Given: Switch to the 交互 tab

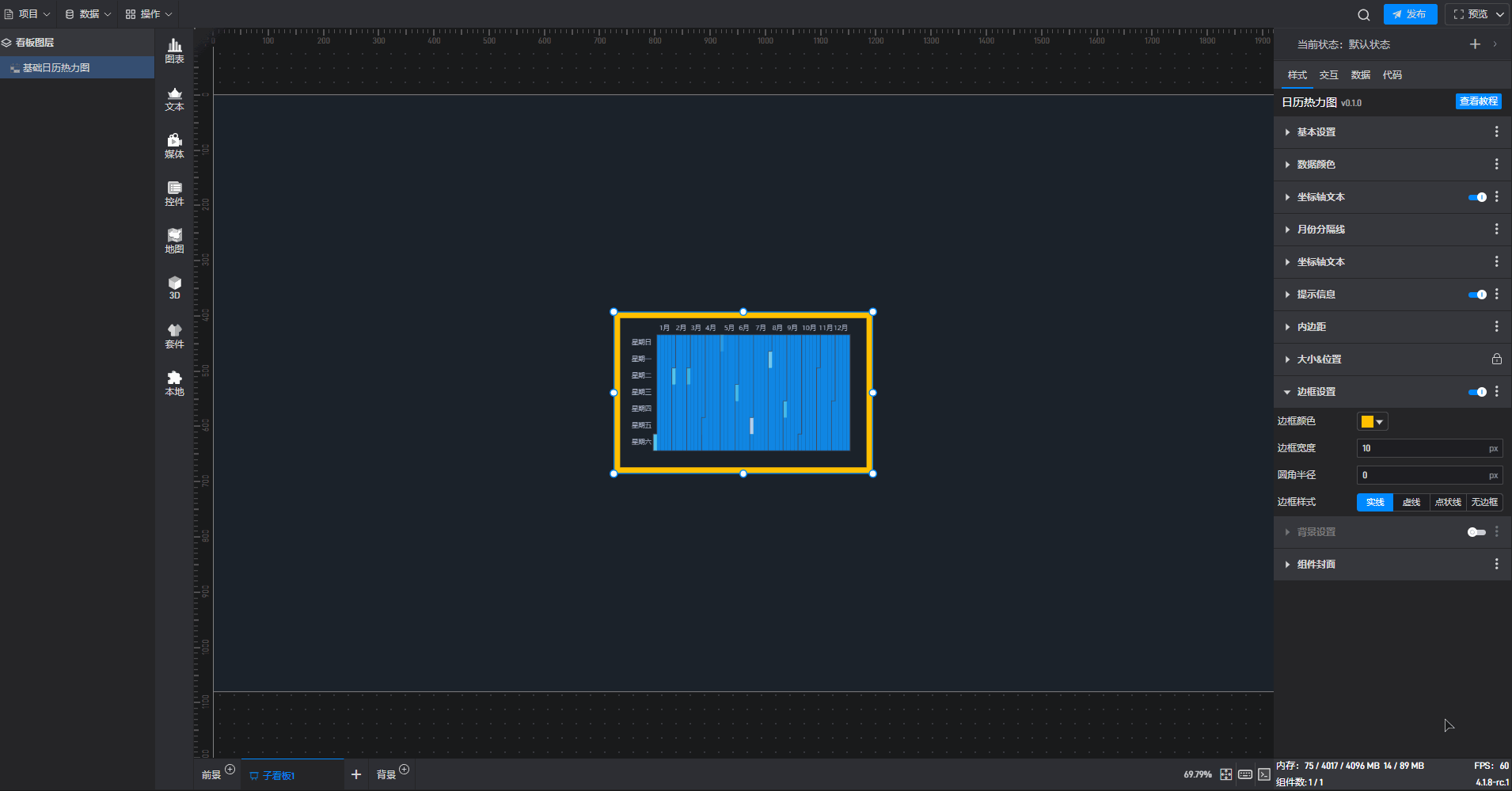Looking at the screenshot, I should coord(1328,75).
